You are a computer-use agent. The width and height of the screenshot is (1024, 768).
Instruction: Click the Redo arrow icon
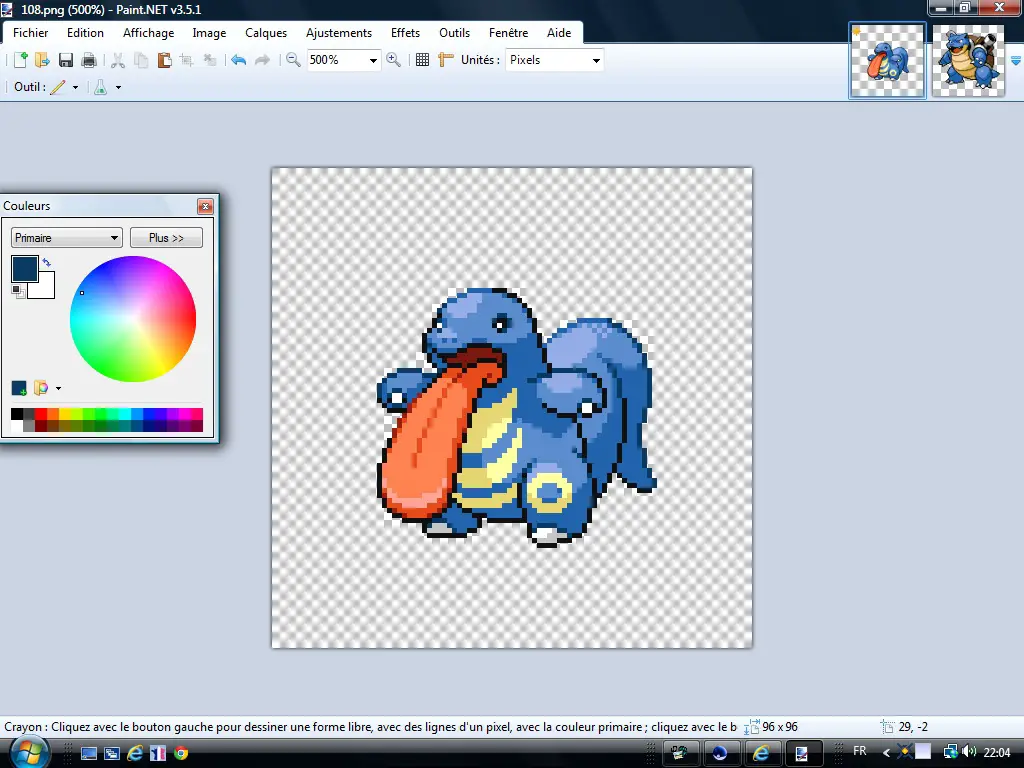262,60
